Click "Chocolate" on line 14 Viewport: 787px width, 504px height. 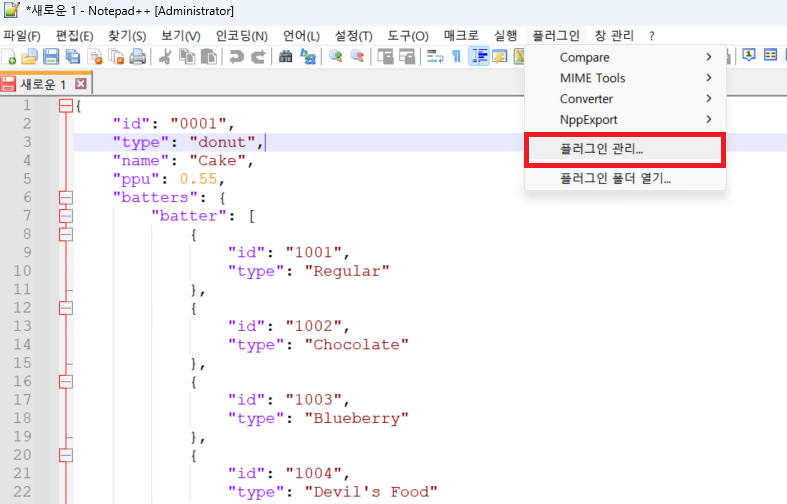[356, 345]
